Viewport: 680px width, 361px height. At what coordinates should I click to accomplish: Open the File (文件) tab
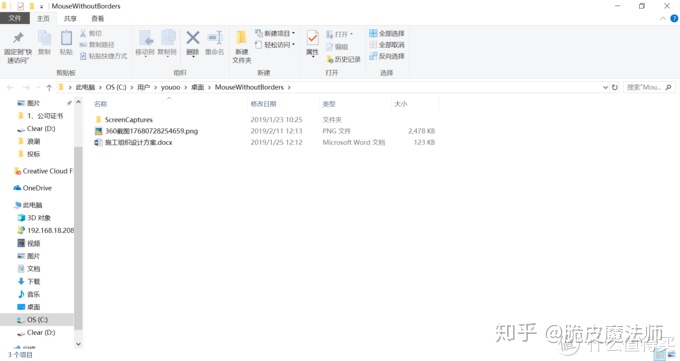click(15, 18)
